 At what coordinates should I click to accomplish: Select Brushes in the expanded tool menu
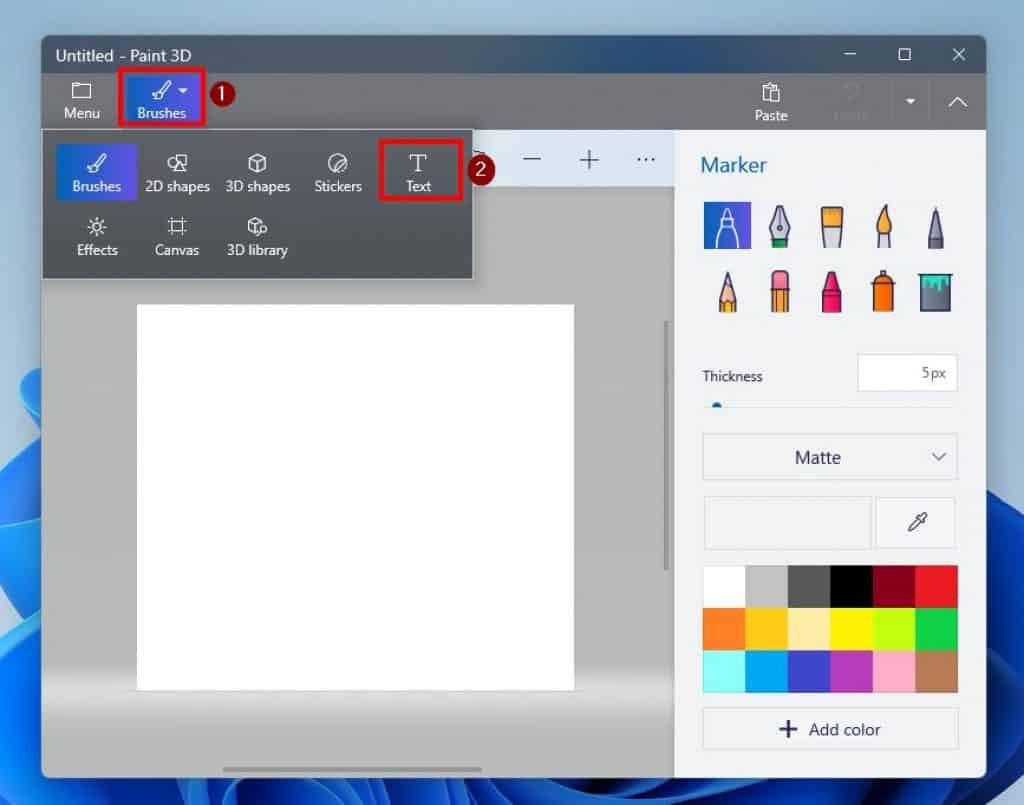(x=97, y=172)
